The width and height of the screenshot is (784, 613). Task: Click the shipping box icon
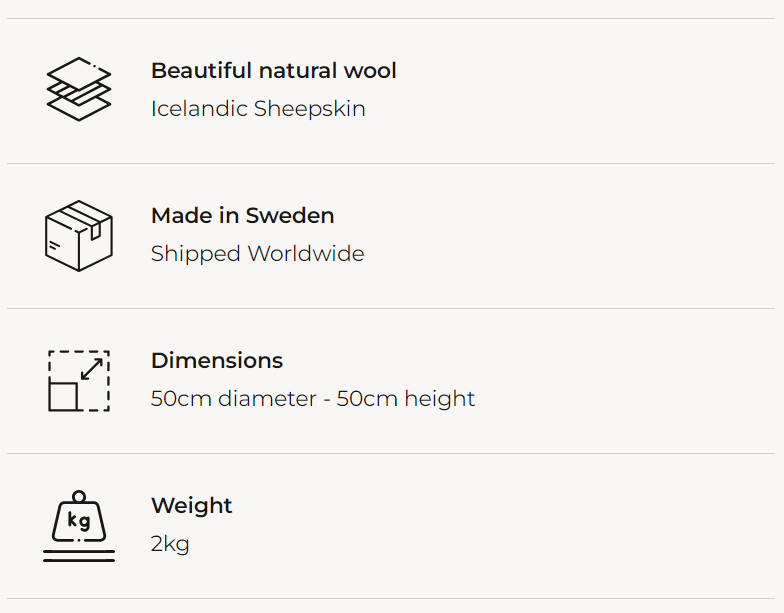[79, 235]
